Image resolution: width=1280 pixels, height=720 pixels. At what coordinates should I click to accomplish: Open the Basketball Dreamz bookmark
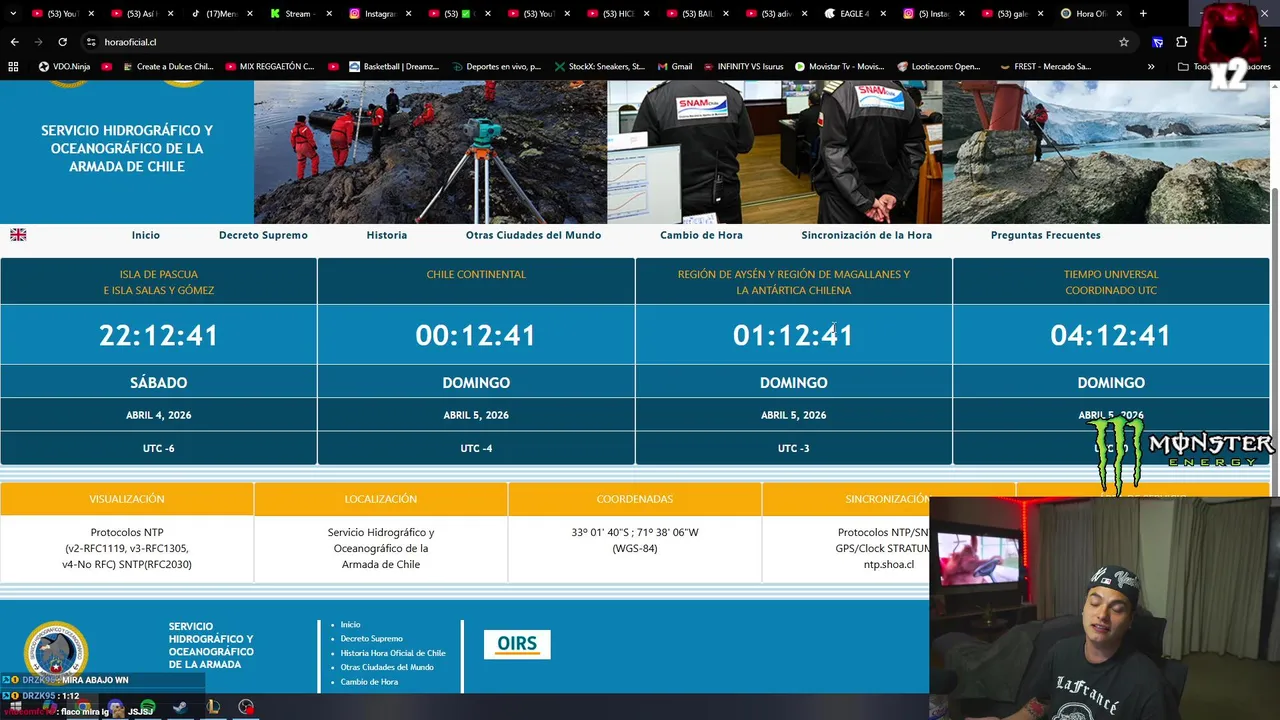(394, 66)
